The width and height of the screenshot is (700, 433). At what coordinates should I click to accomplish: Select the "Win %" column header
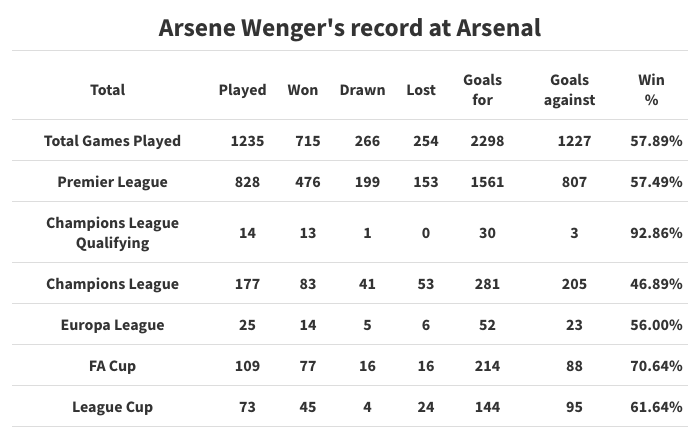[x=651, y=90]
